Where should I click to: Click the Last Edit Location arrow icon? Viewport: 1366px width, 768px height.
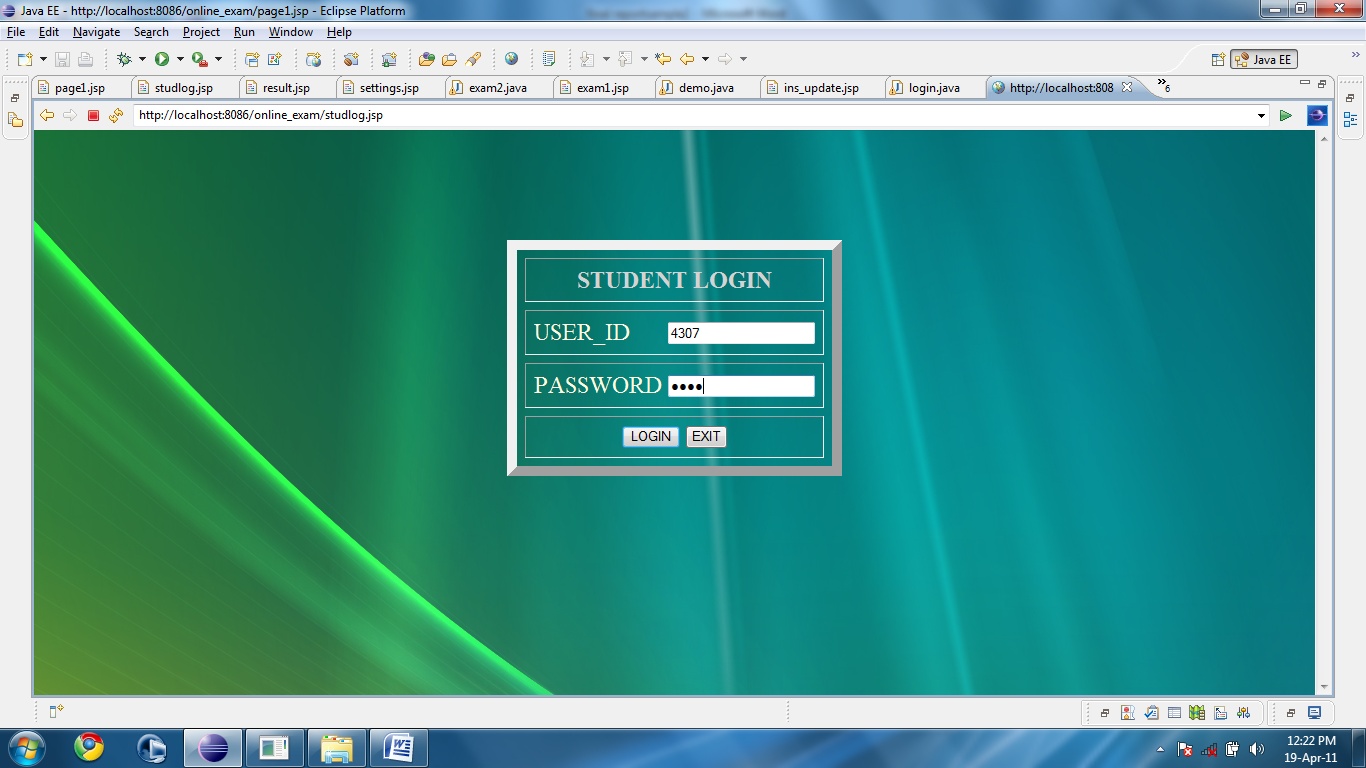point(662,59)
